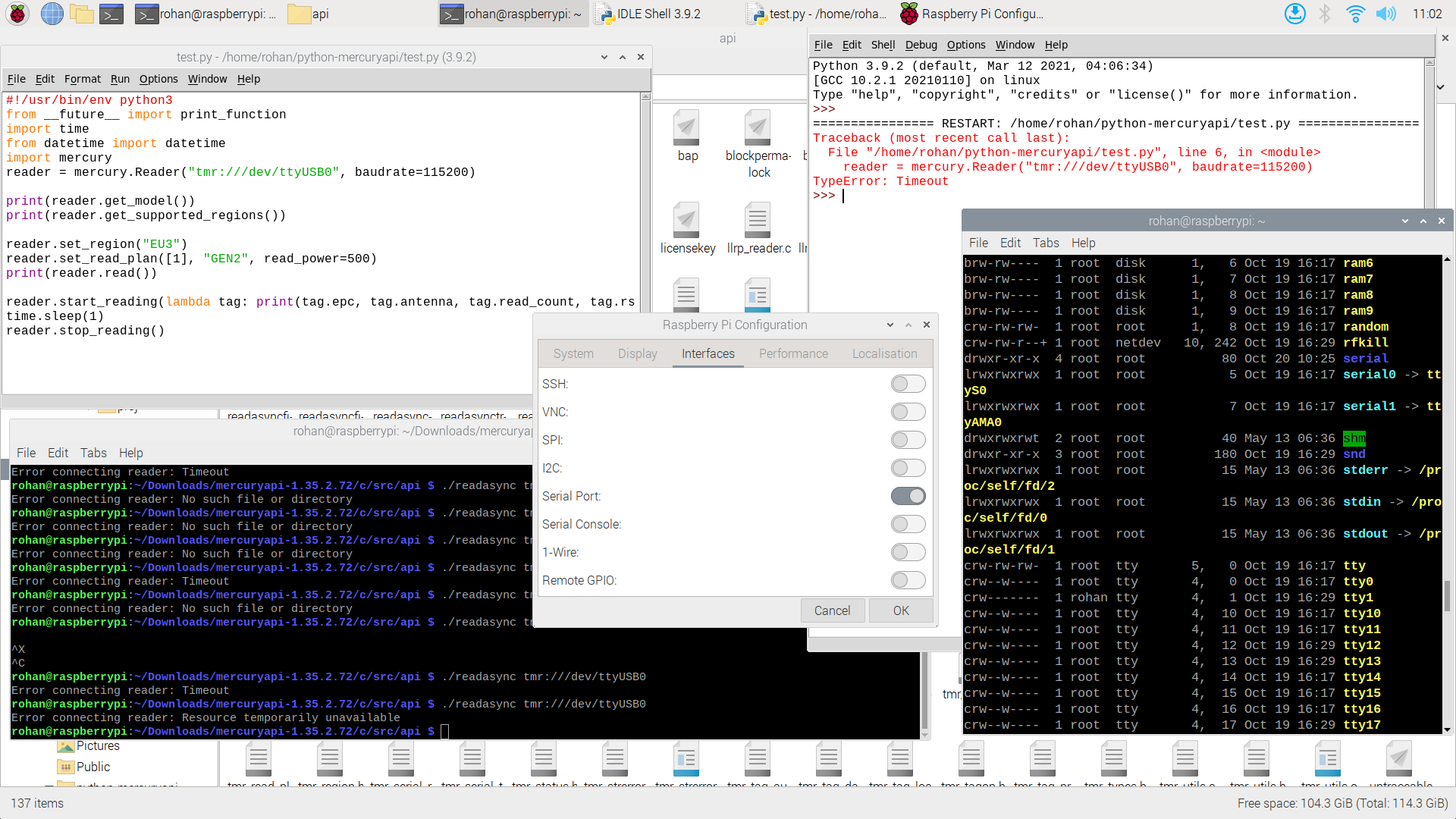Click the right terminal window's down arrow

tap(1404, 221)
